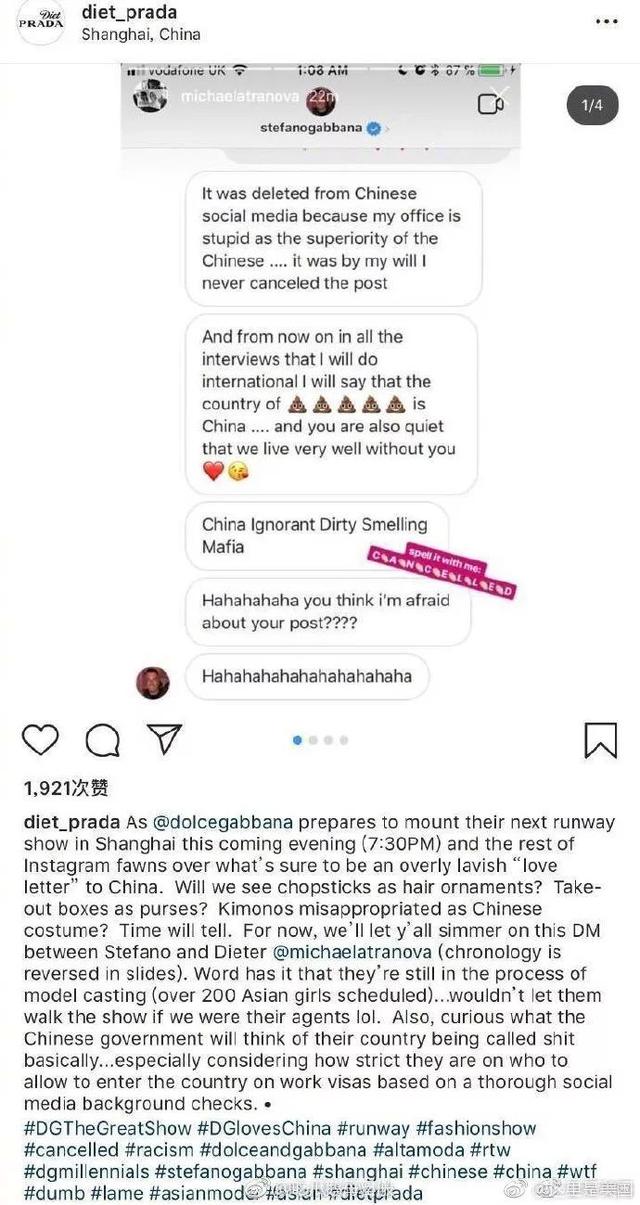Viewport: 640px width, 1205px height.
Task: Open @dolcegabbana mention in caption
Action: click(x=222, y=822)
